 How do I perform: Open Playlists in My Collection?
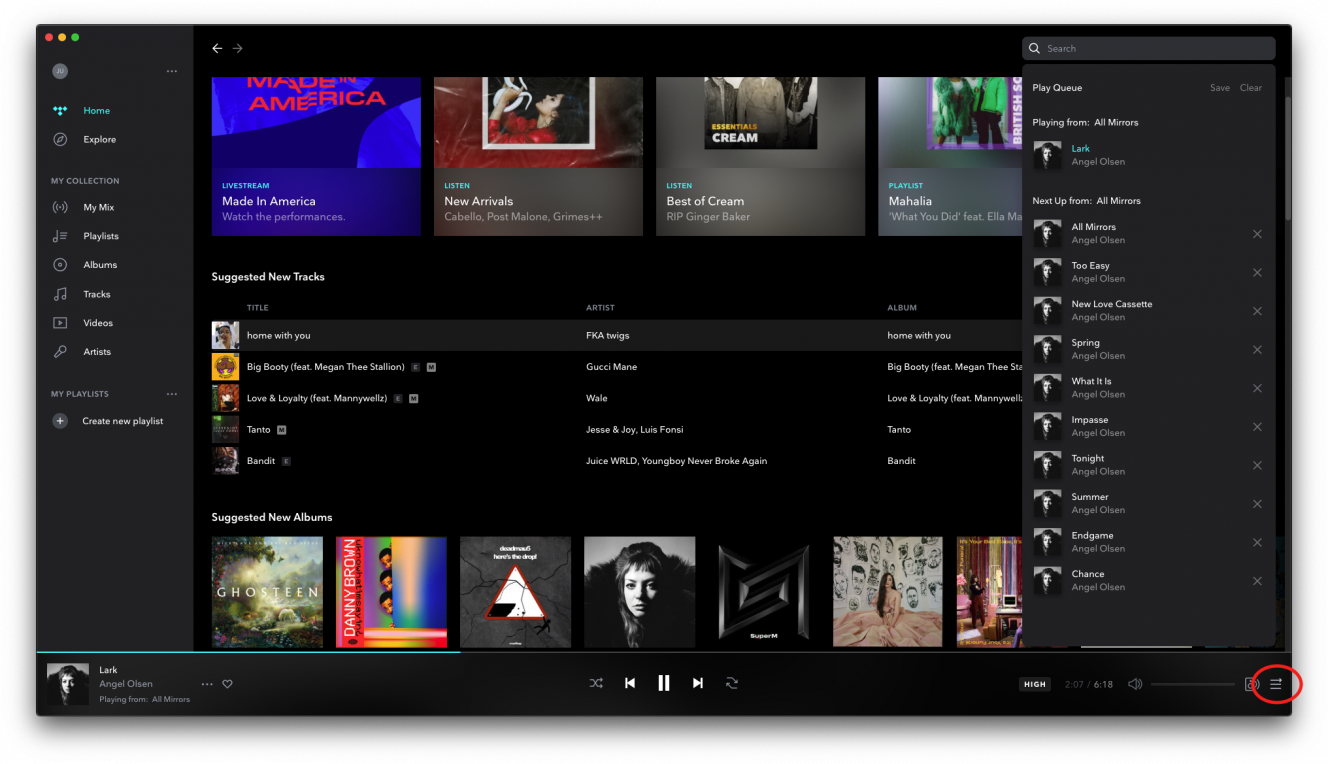(100, 237)
